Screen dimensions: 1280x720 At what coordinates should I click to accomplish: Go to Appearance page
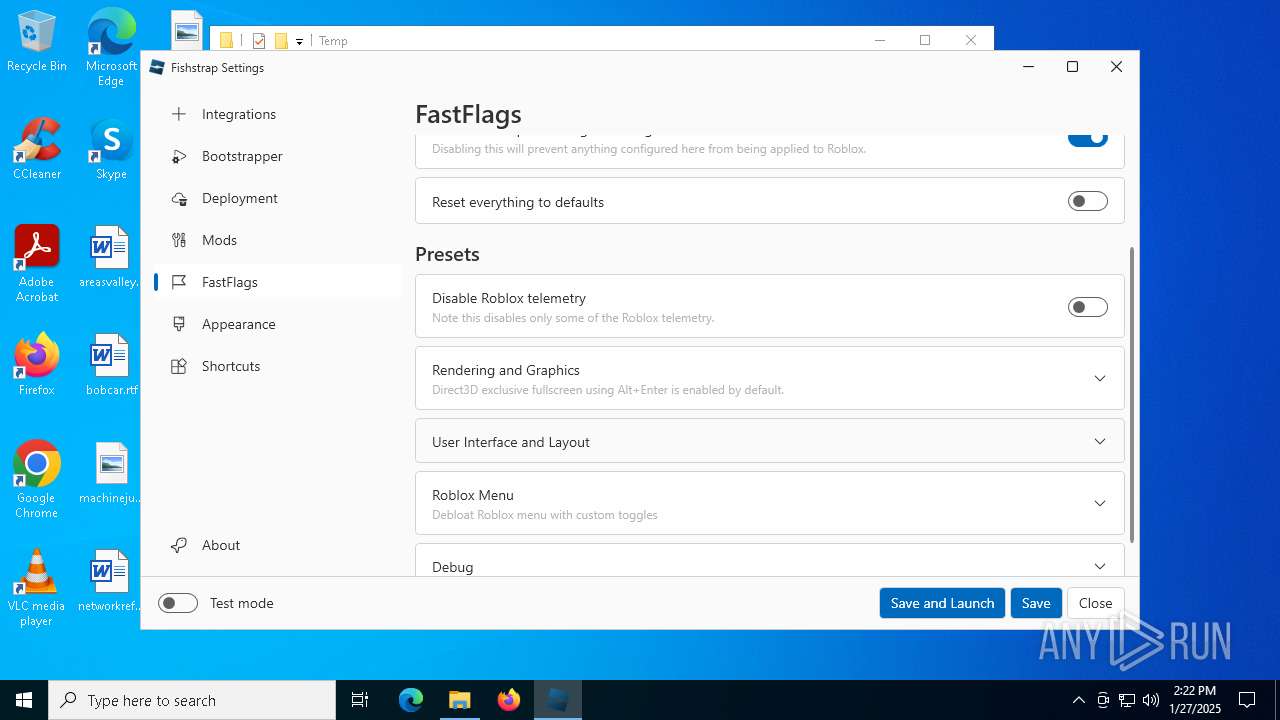277,324
